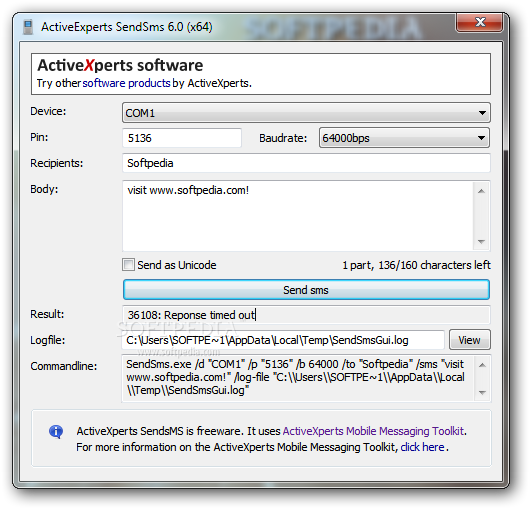Open the Device dropdown showing COM1

(x=306, y=113)
